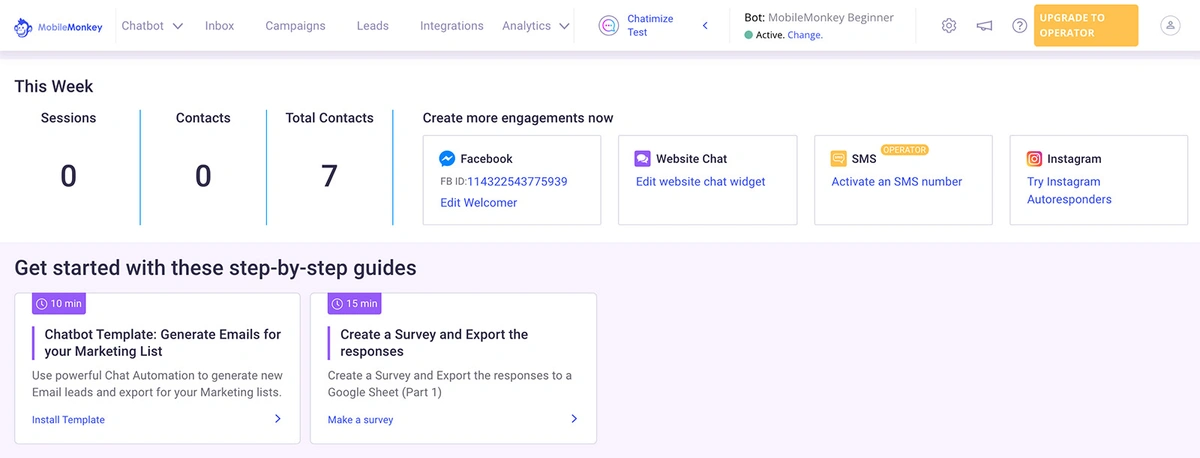Click the Facebook Messenger icon
1200x458 pixels.
[447, 158]
